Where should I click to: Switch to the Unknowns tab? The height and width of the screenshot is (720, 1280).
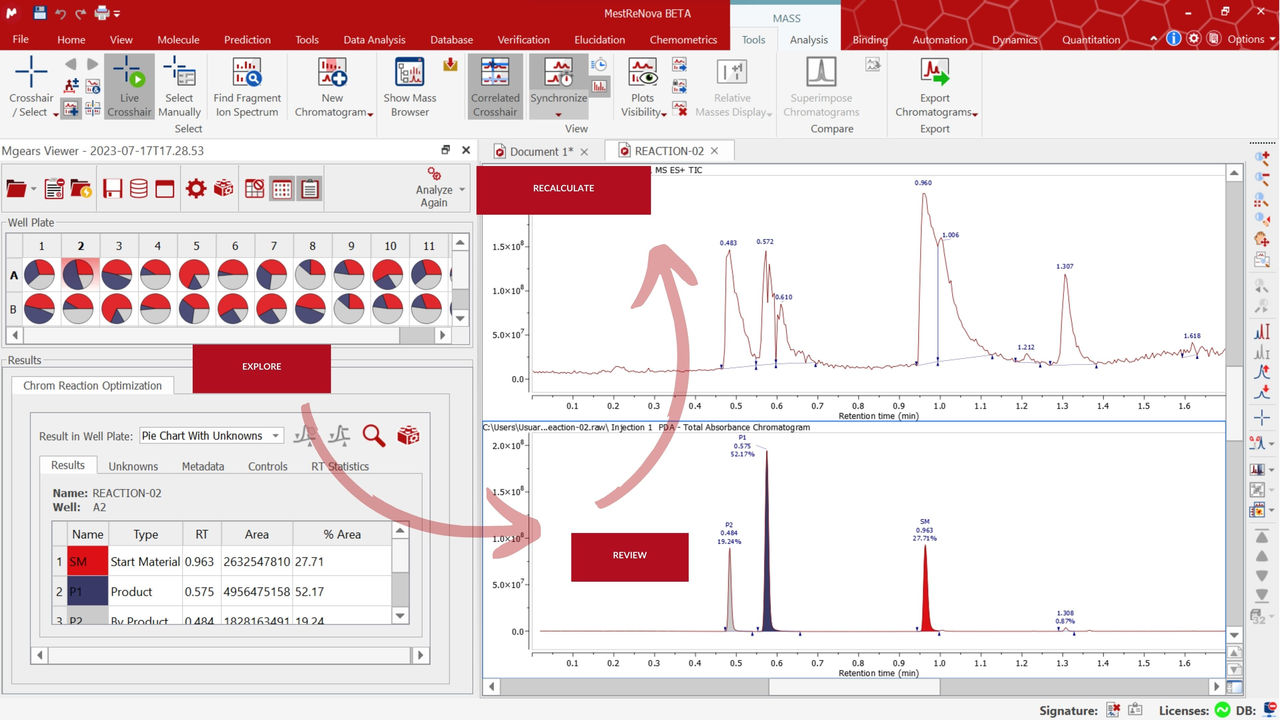133,466
